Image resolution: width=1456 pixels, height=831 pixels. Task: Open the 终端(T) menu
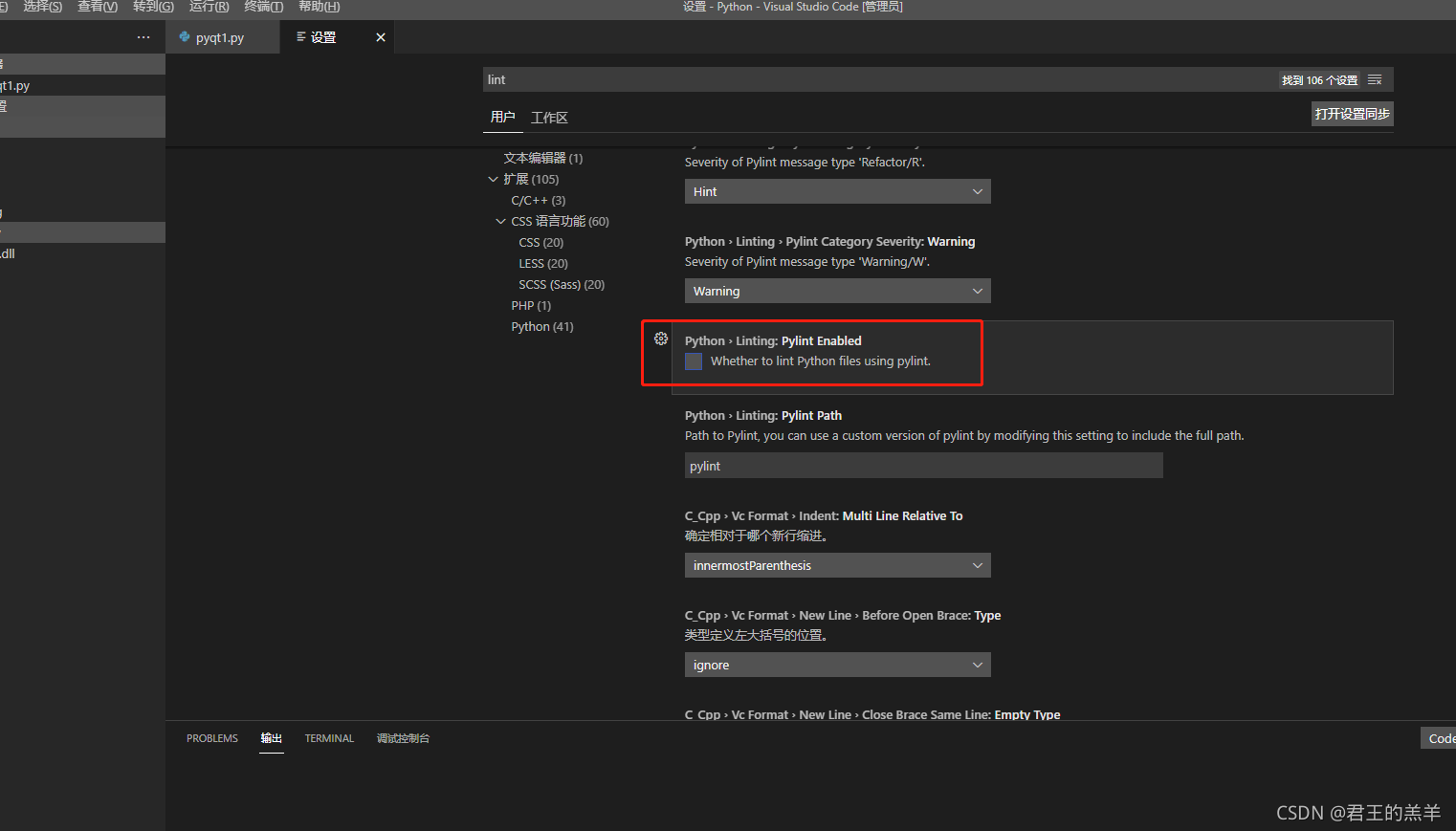click(x=264, y=7)
